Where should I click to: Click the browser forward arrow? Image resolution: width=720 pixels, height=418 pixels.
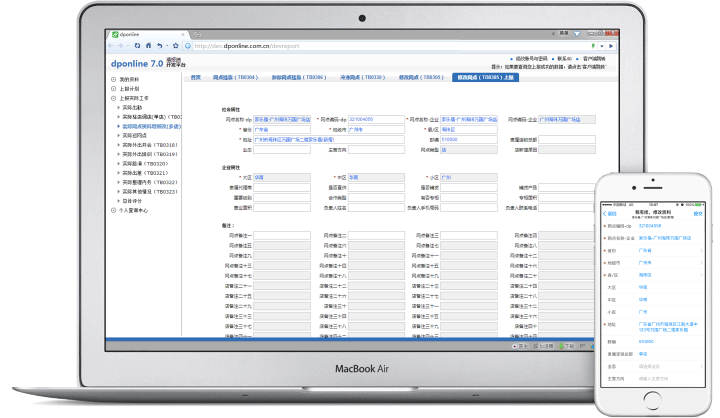click(121, 45)
